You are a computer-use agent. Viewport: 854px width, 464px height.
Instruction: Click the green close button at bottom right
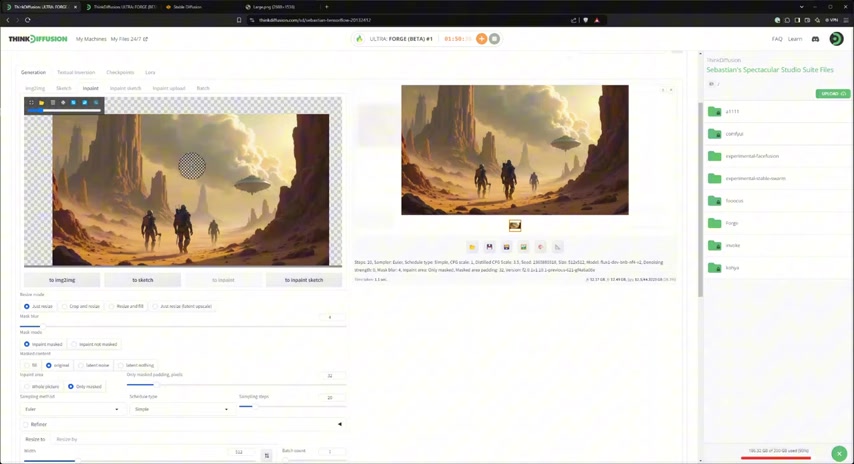pyautogui.click(x=839, y=453)
